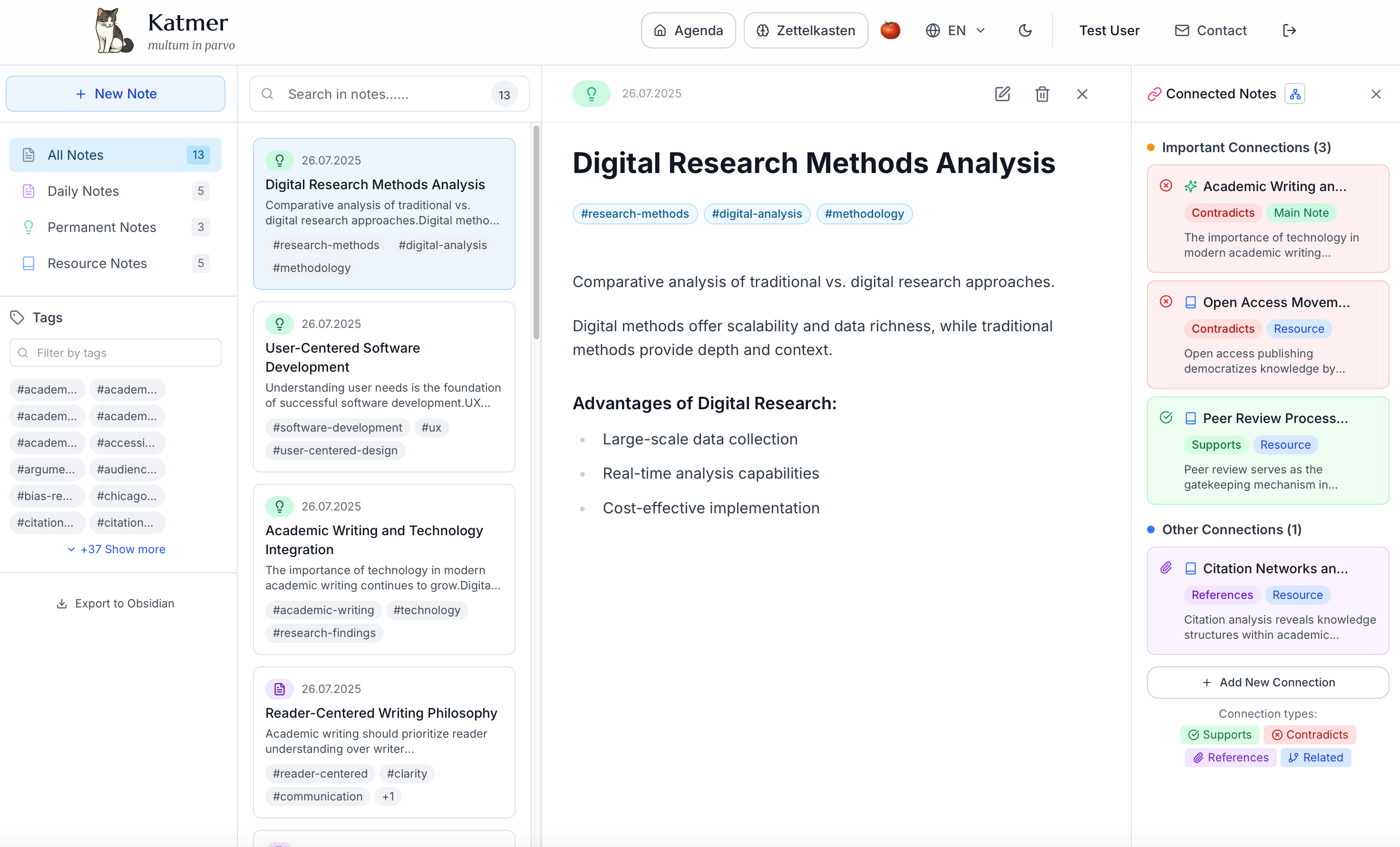Toggle the Supports connection type filter
Screen dimensions: 1400x847
point(1219,734)
